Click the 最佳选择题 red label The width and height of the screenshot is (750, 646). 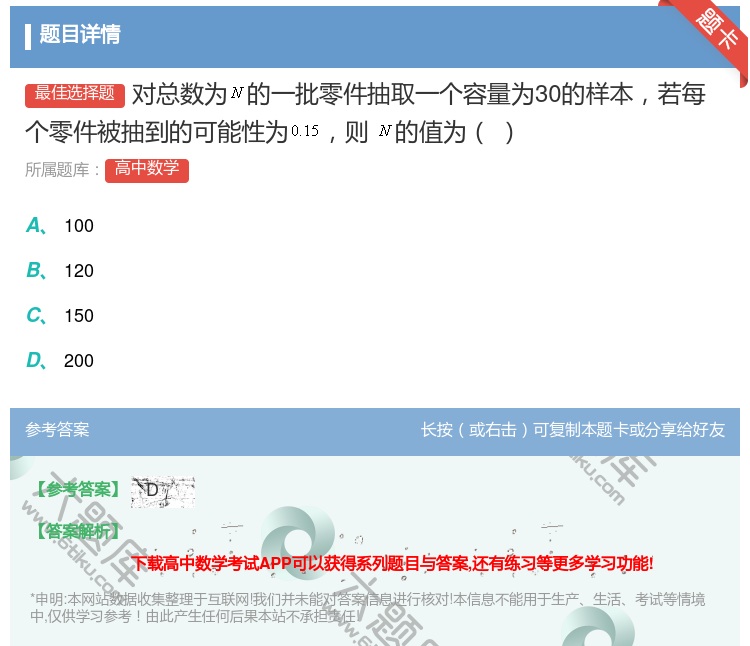(x=75, y=94)
